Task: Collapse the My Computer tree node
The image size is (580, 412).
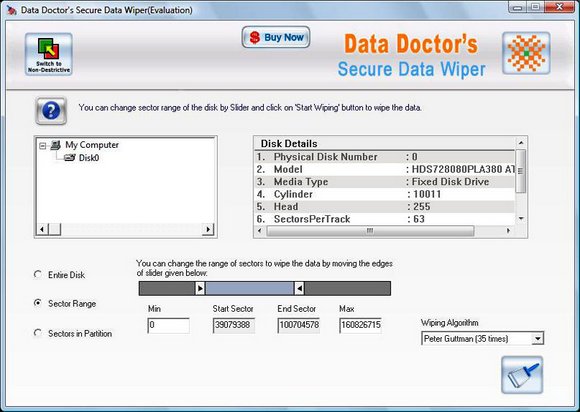Action: click(43, 146)
